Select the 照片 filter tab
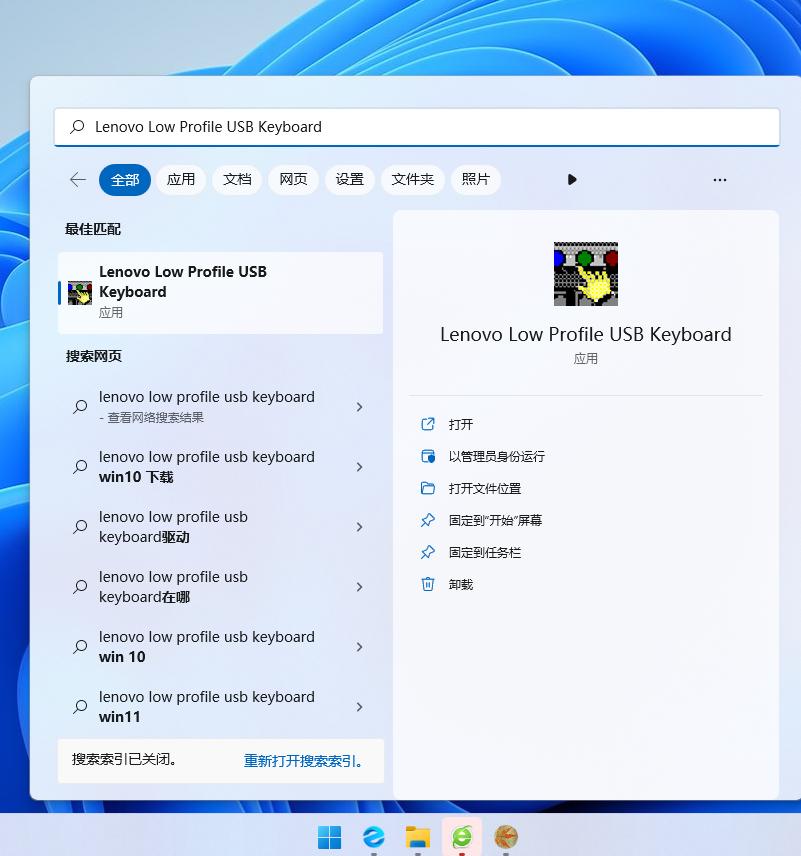Image resolution: width=801 pixels, height=856 pixels. 476,180
